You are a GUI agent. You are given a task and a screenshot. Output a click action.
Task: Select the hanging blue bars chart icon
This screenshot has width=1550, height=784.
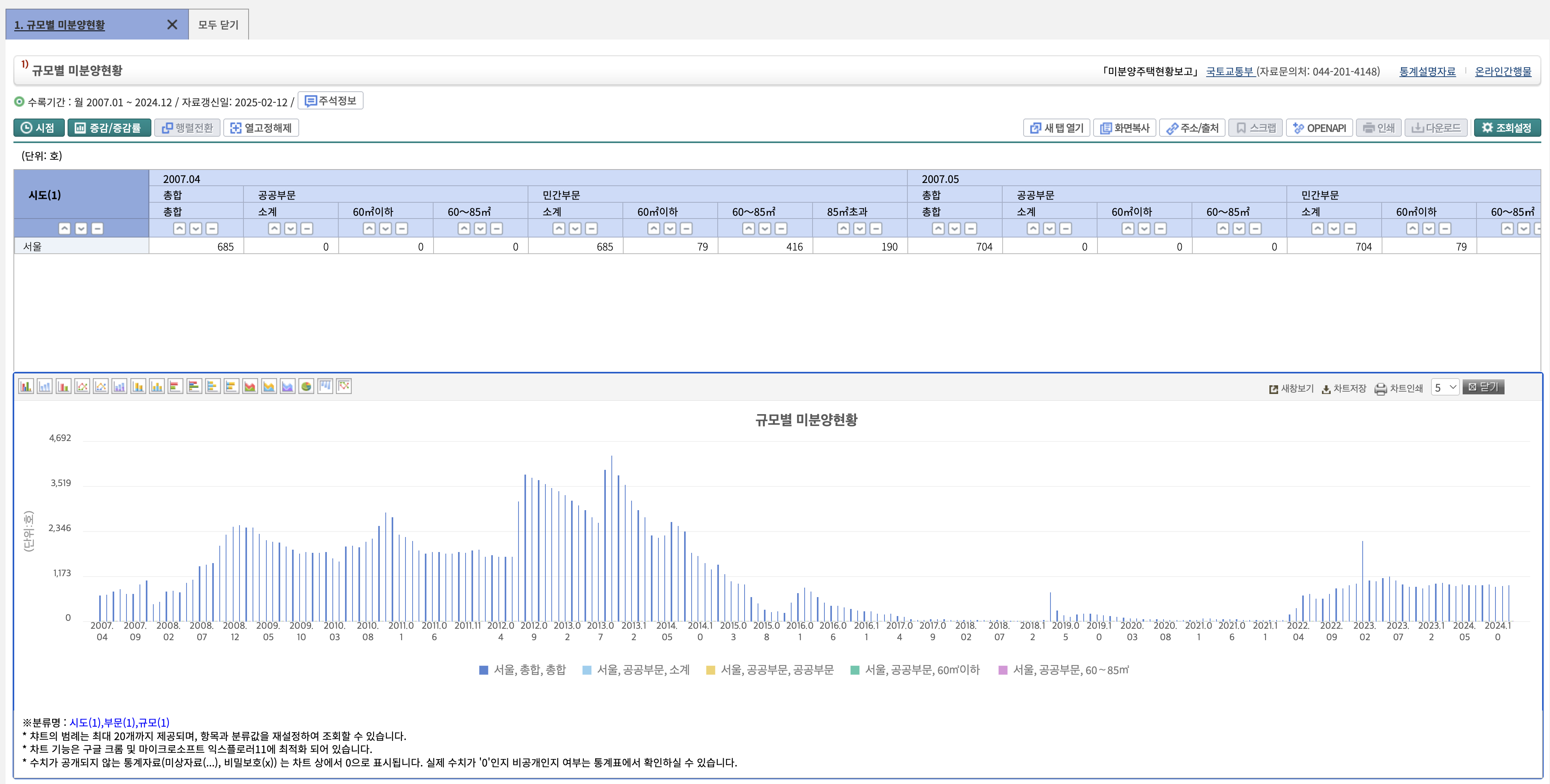click(326, 386)
